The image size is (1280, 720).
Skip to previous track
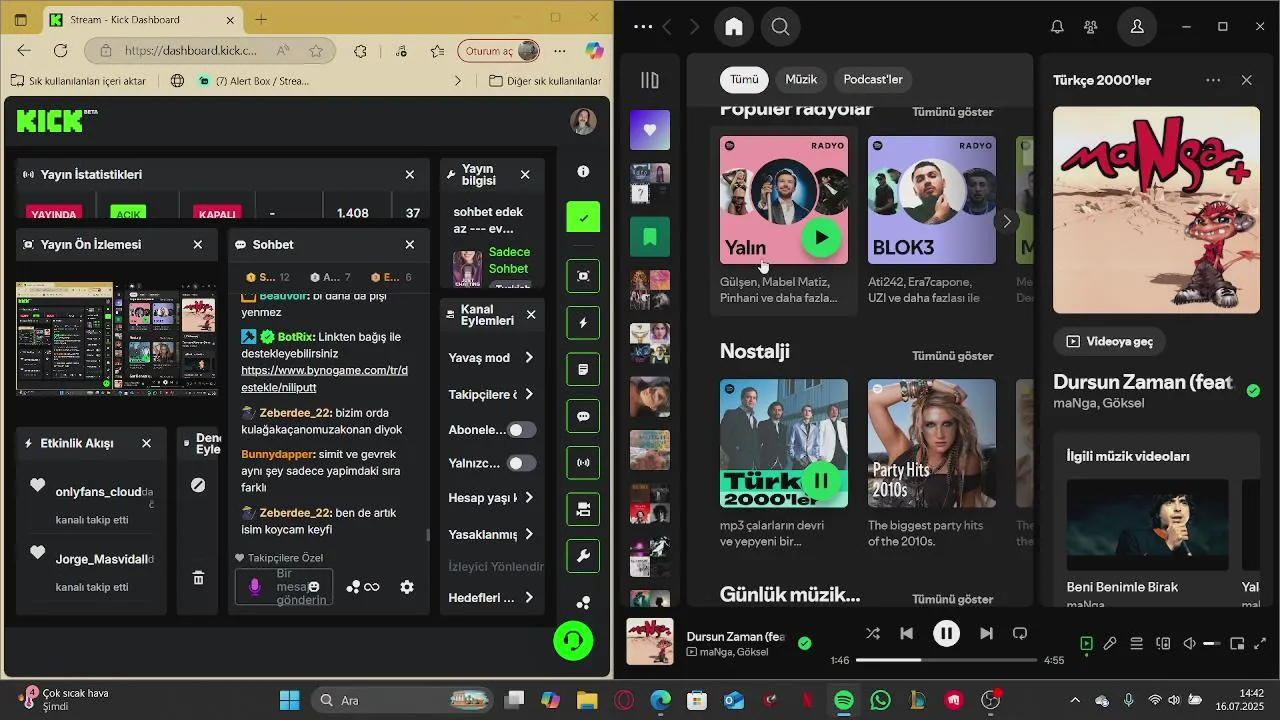[x=907, y=633]
